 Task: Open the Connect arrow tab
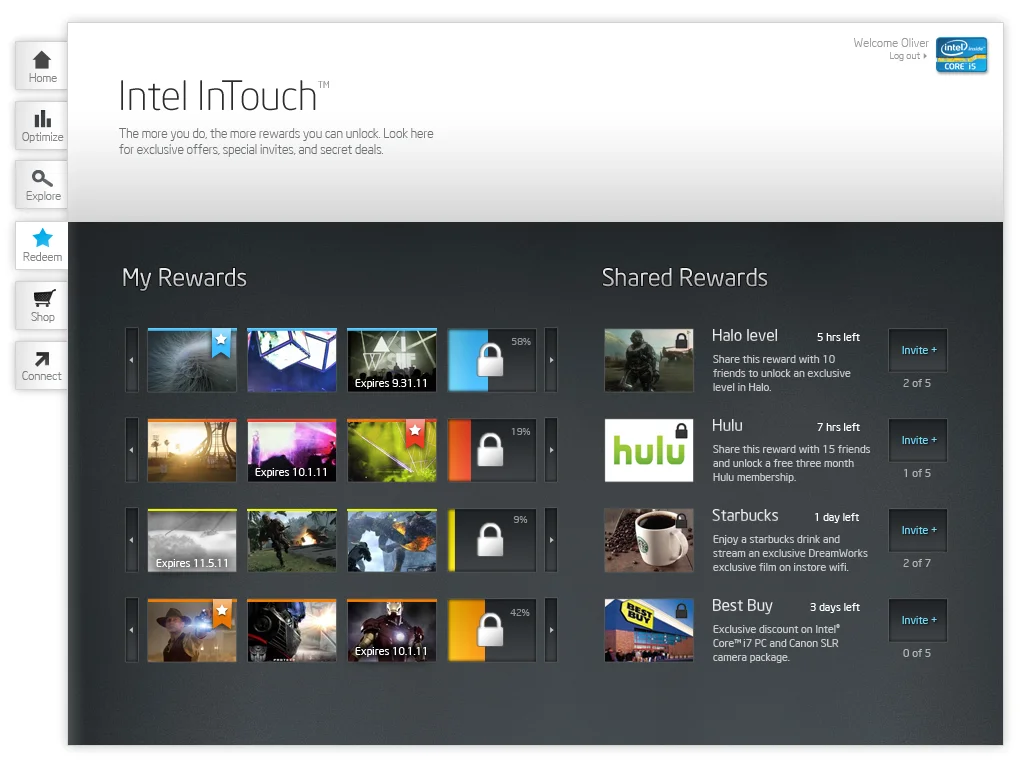pyautogui.click(x=42, y=366)
